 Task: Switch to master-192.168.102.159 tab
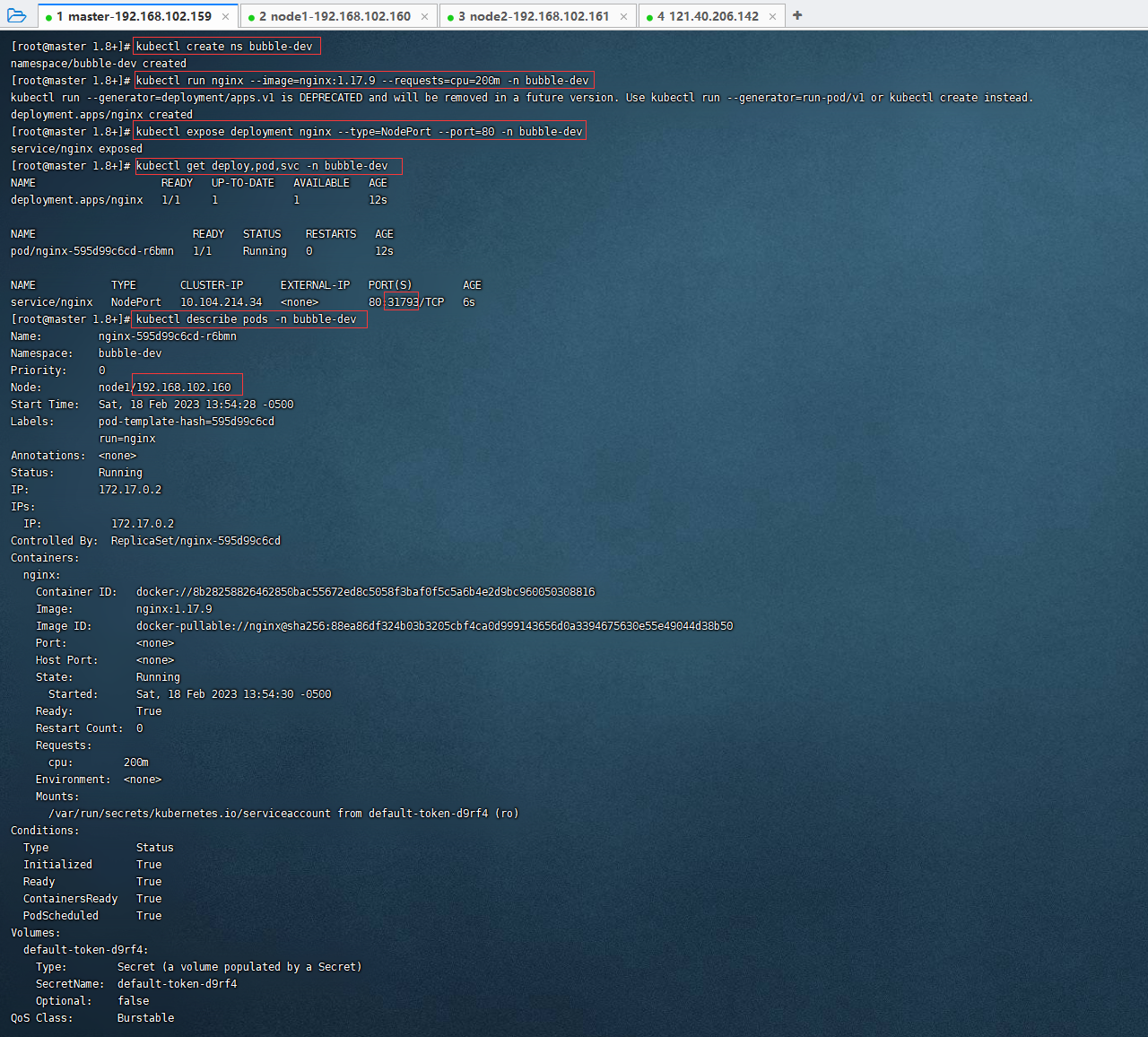(x=138, y=16)
